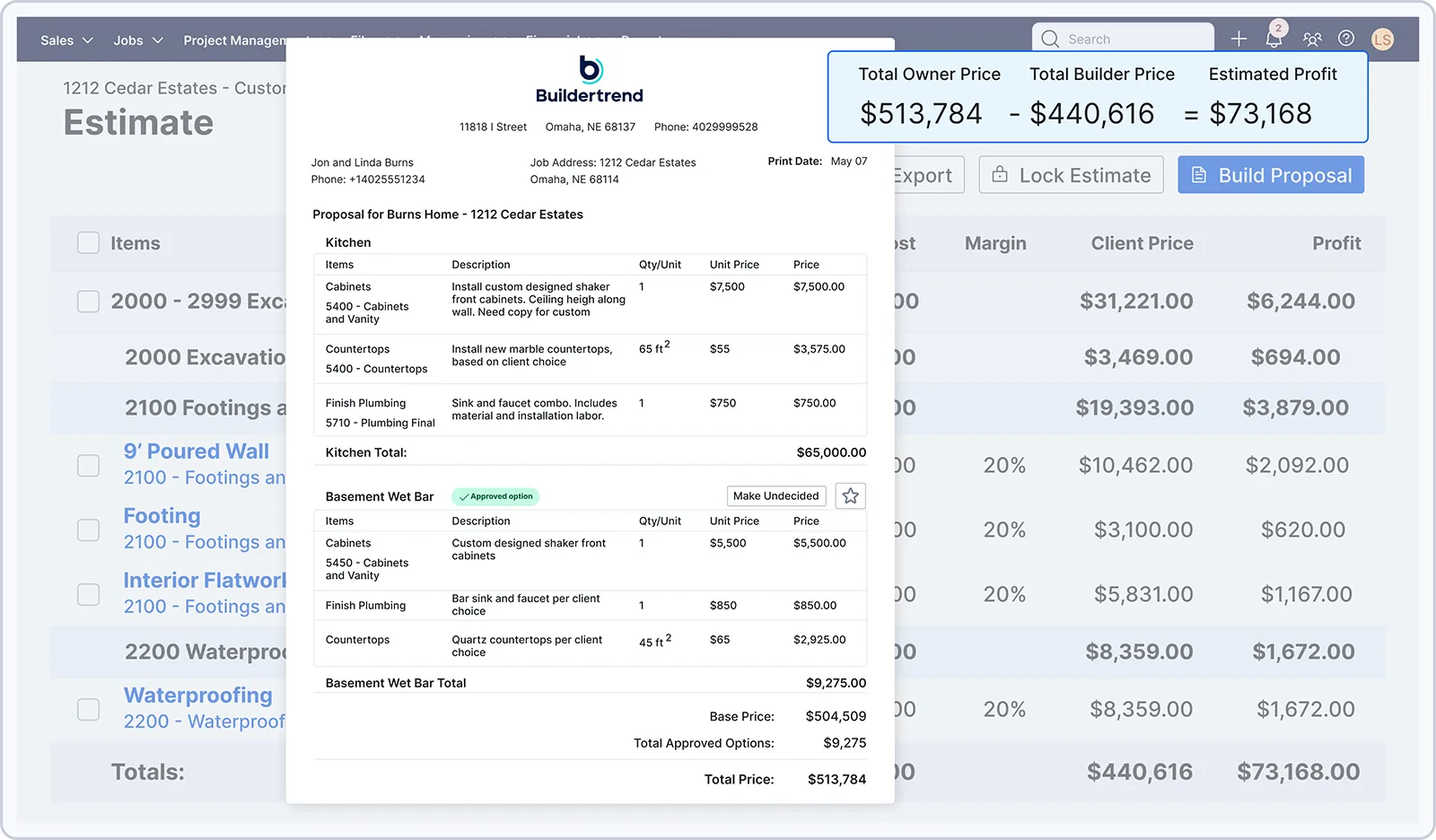Click the magnifier icon in search box
The width and height of the screenshot is (1436, 840).
coord(1050,39)
